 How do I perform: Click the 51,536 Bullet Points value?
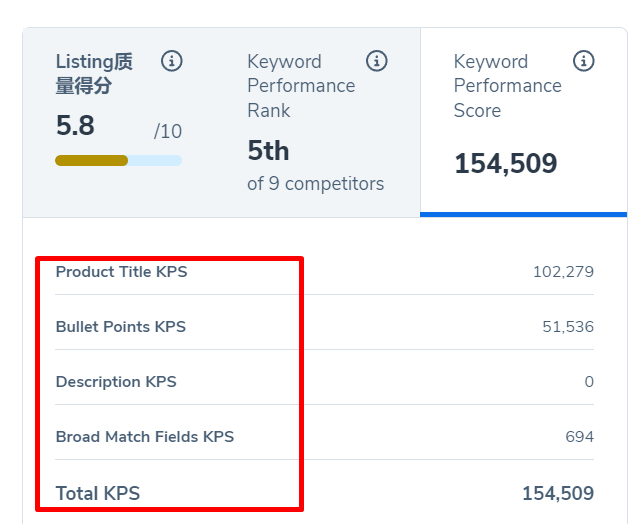(x=568, y=327)
